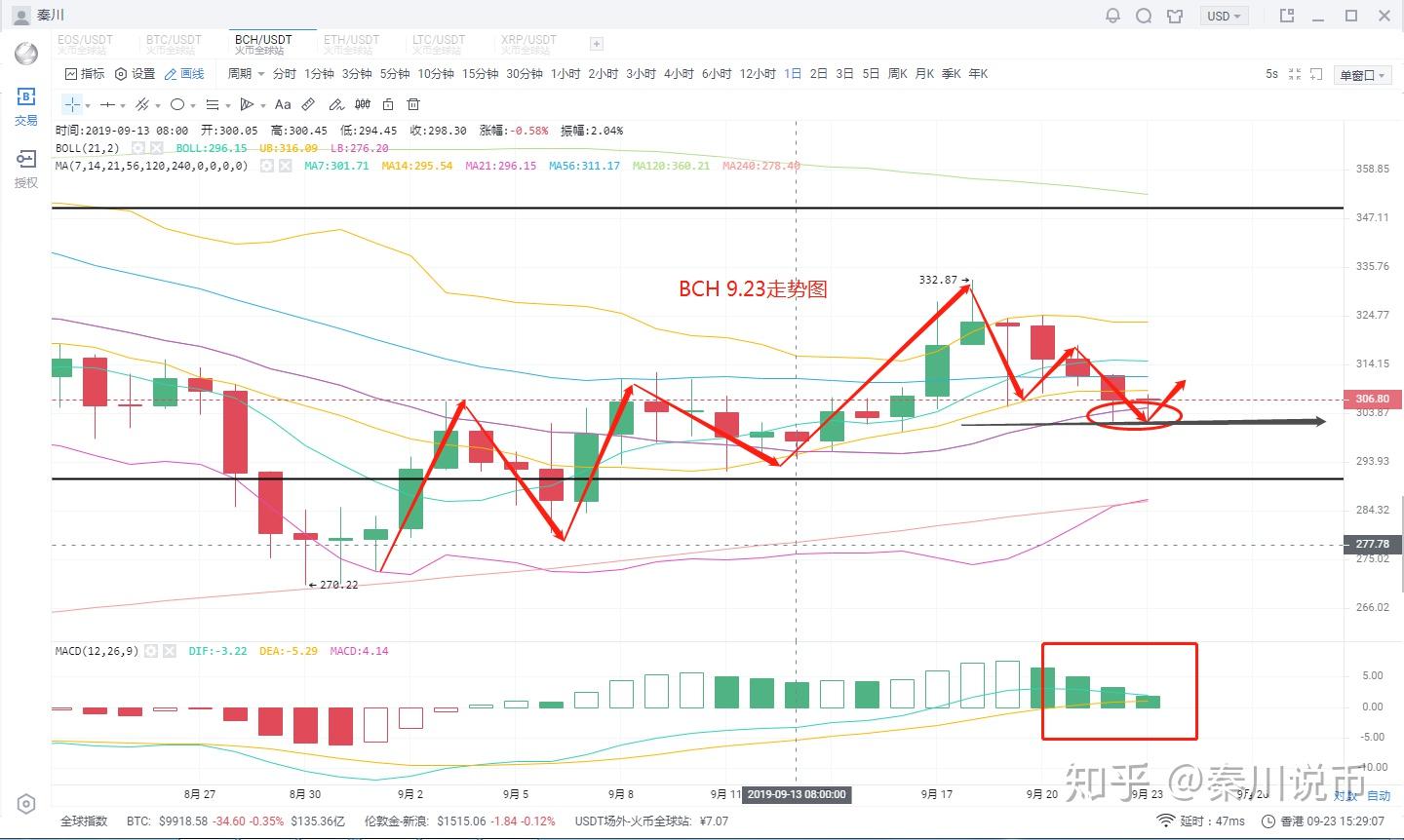Set interval to 周K

[898, 74]
